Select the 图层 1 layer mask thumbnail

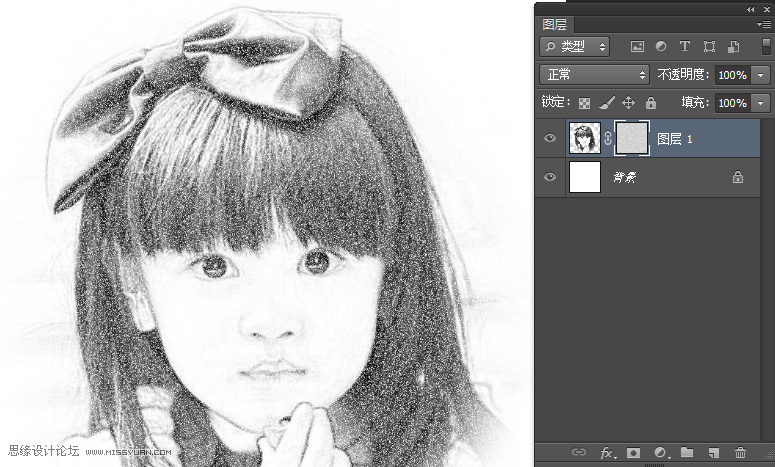(x=631, y=138)
